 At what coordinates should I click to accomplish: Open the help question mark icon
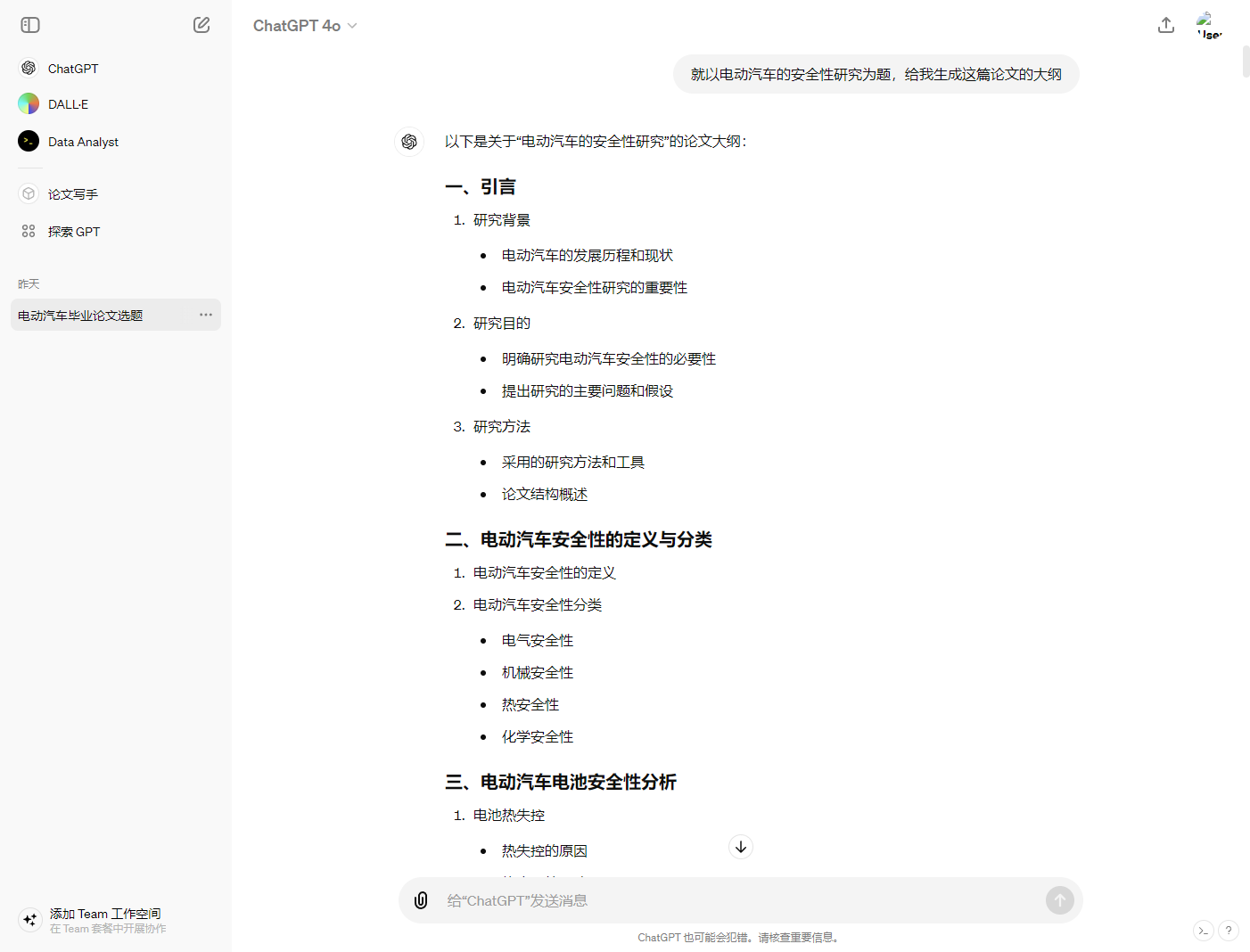pyautogui.click(x=1228, y=931)
